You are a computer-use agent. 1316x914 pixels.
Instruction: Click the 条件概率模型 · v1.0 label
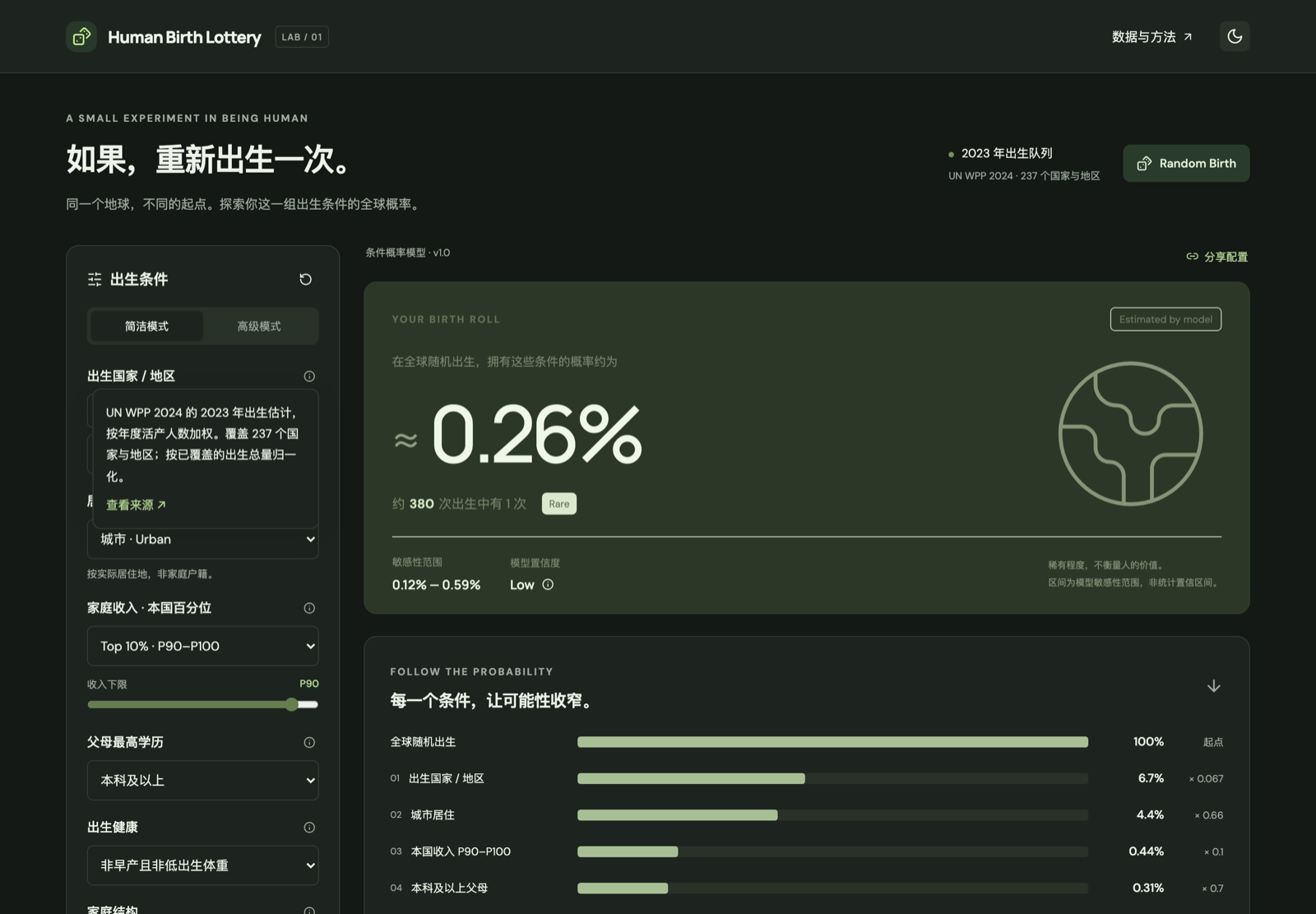[408, 253]
